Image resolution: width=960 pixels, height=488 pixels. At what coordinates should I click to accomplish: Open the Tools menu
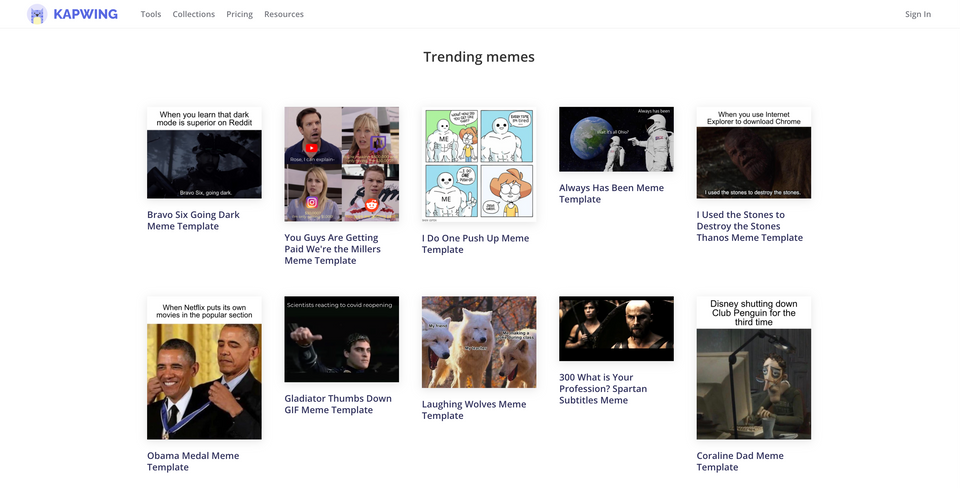click(151, 15)
